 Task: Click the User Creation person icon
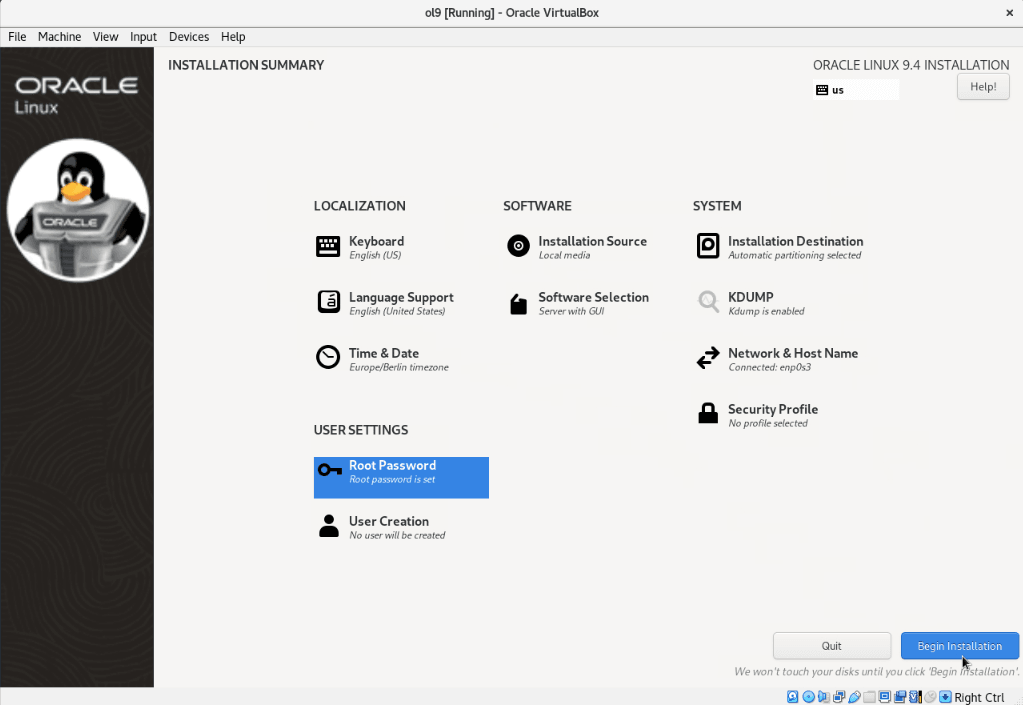coord(329,526)
